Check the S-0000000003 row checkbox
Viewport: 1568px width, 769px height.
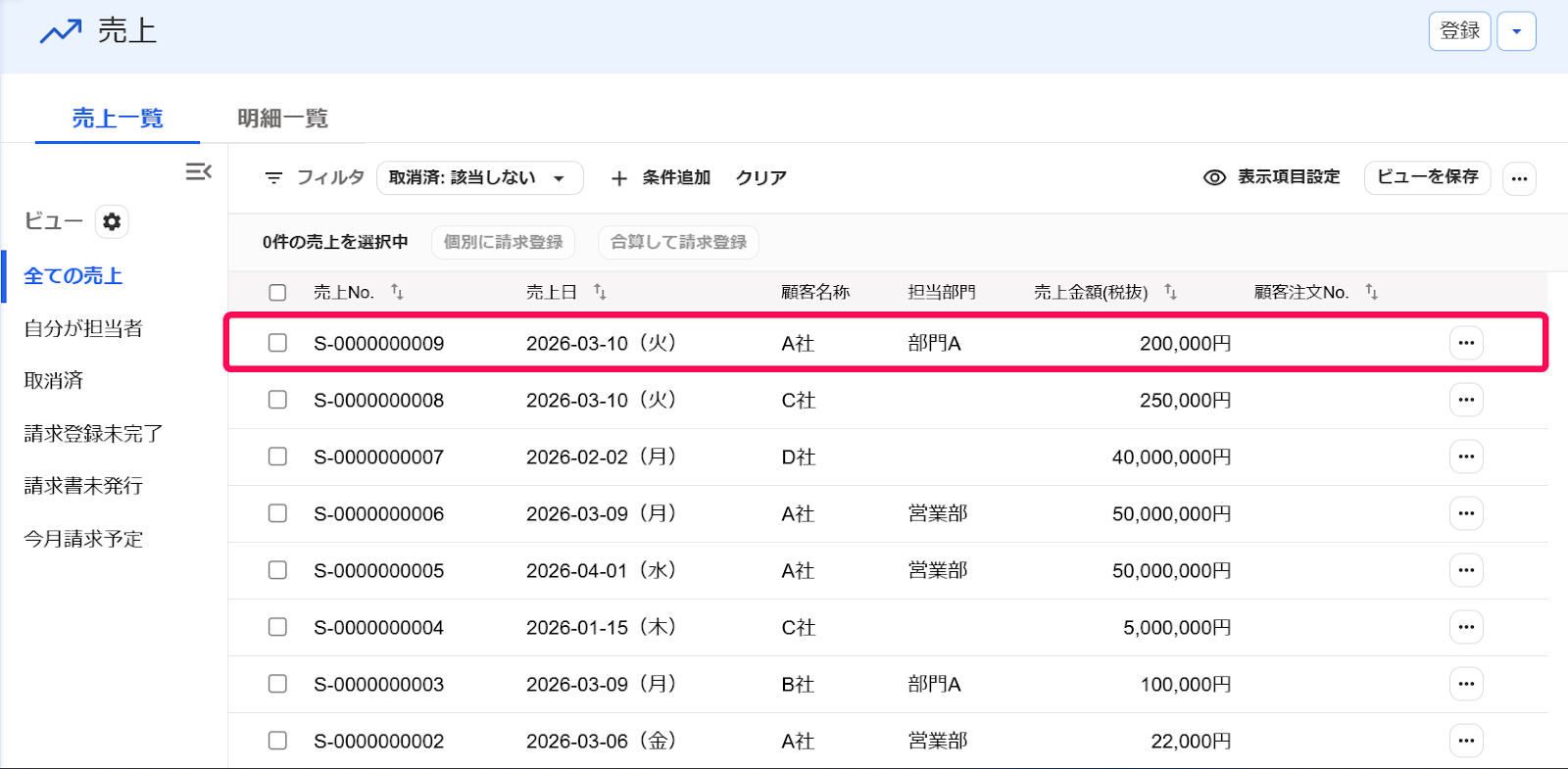click(277, 684)
